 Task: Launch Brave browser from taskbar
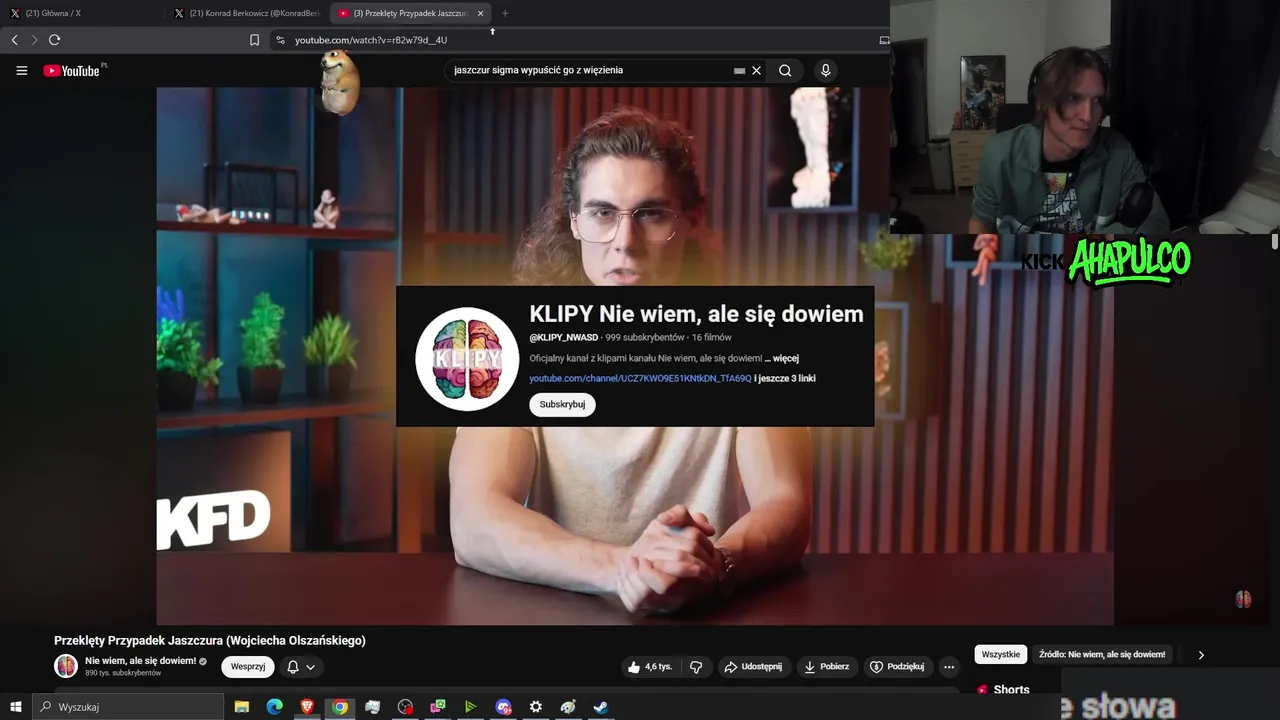coord(307,707)
